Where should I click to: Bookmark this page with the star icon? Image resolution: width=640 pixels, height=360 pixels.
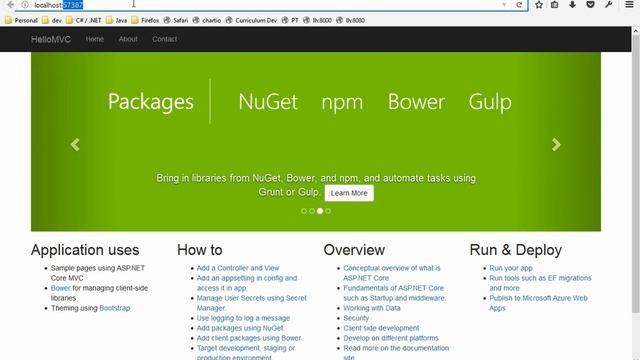point(539,5)
